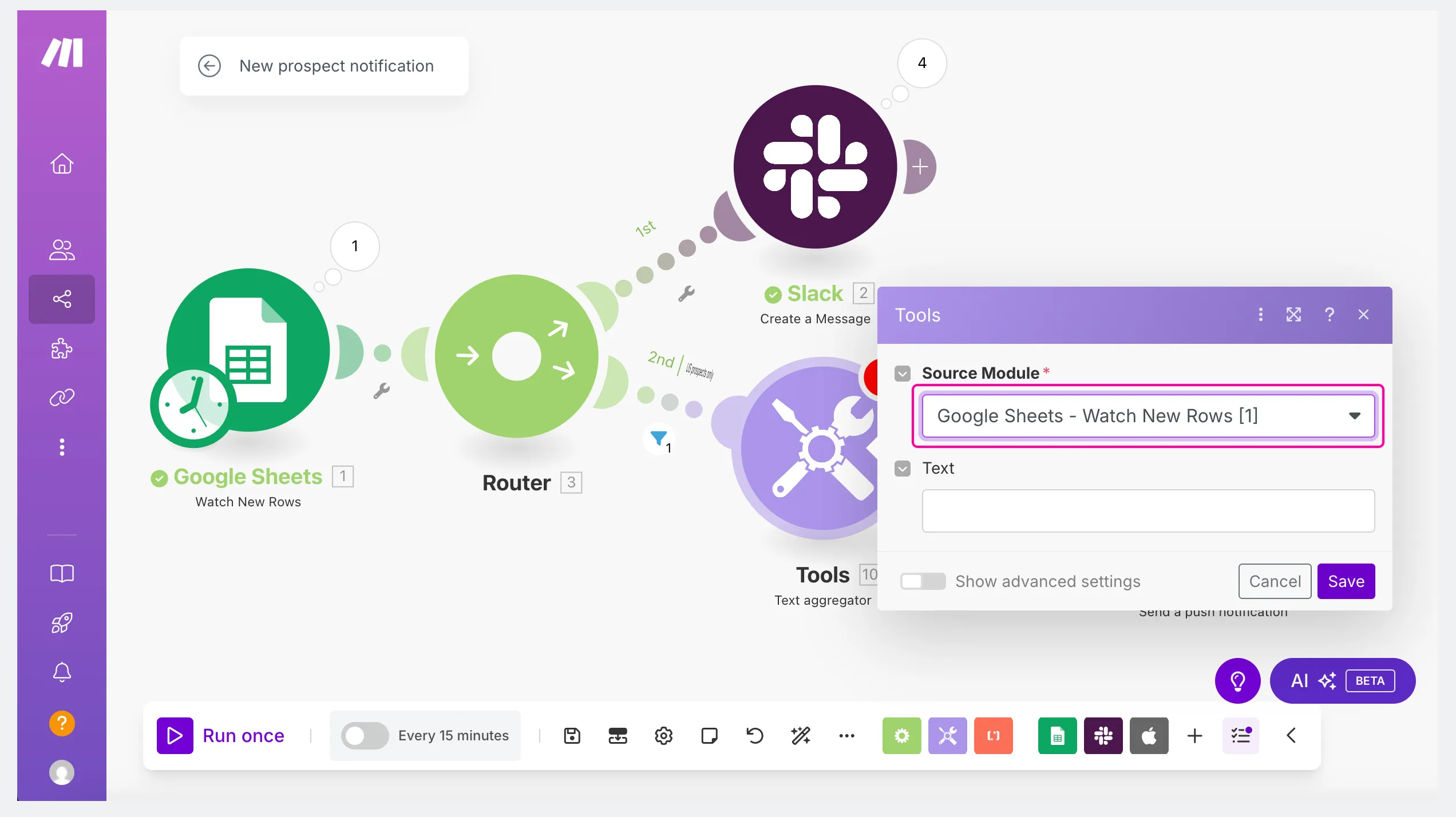
Task: Undo via the undo arrow in the toolbar
Action: (755, 735)
